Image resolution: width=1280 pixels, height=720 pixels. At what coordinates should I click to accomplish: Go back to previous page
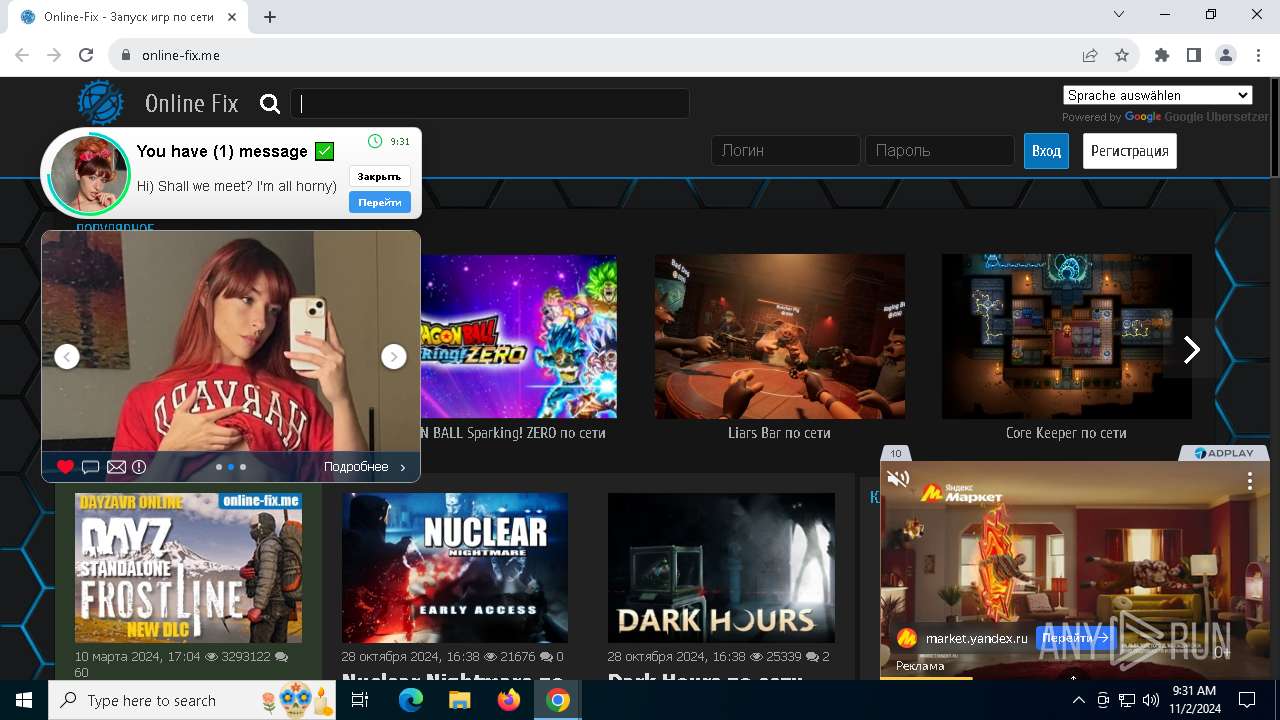point(23,55)
